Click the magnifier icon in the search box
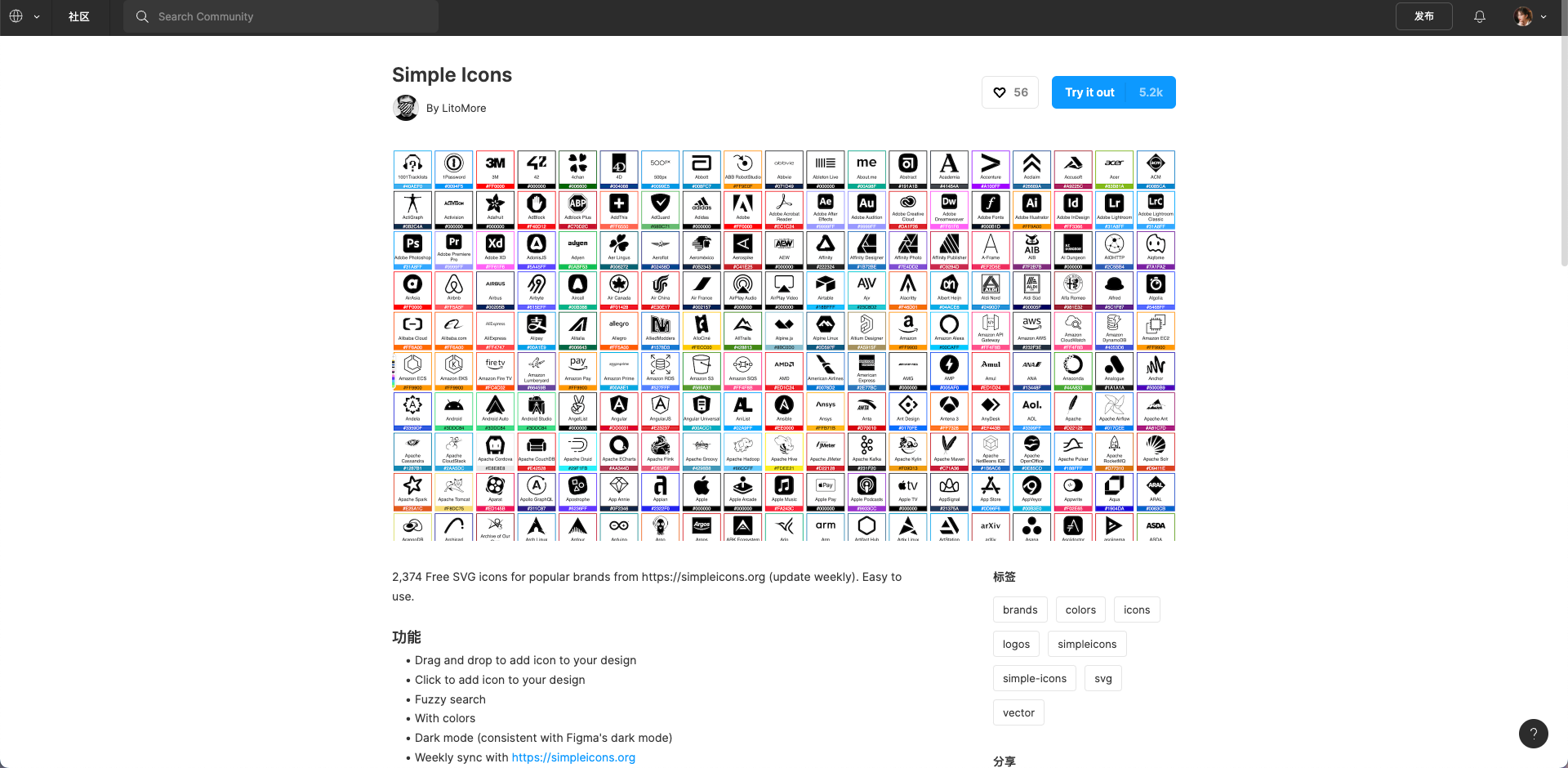 pyautogui.click(x=142, y=16)
